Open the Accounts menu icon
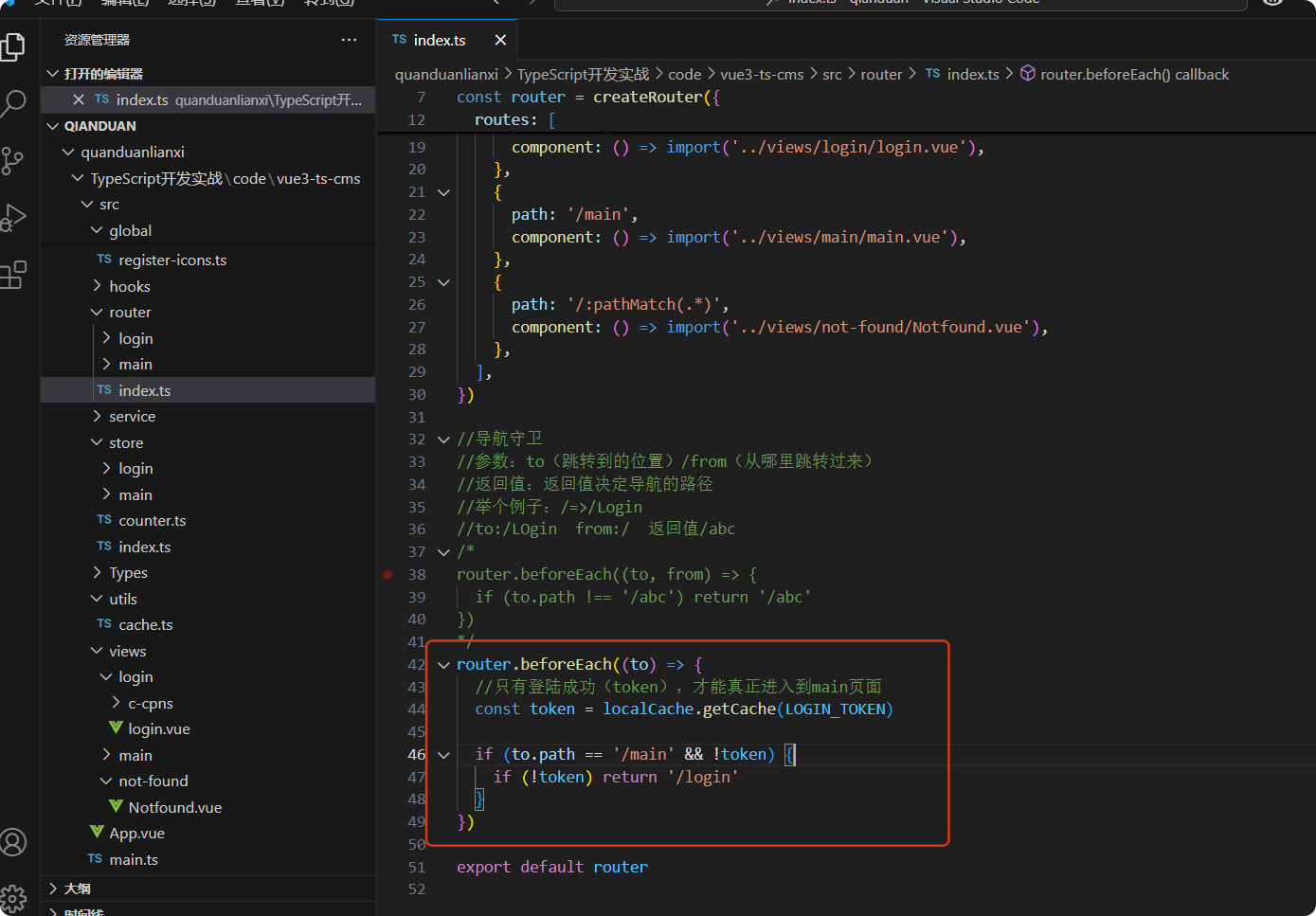Viewport: 1316px width, 916px height. pos(13,842)
